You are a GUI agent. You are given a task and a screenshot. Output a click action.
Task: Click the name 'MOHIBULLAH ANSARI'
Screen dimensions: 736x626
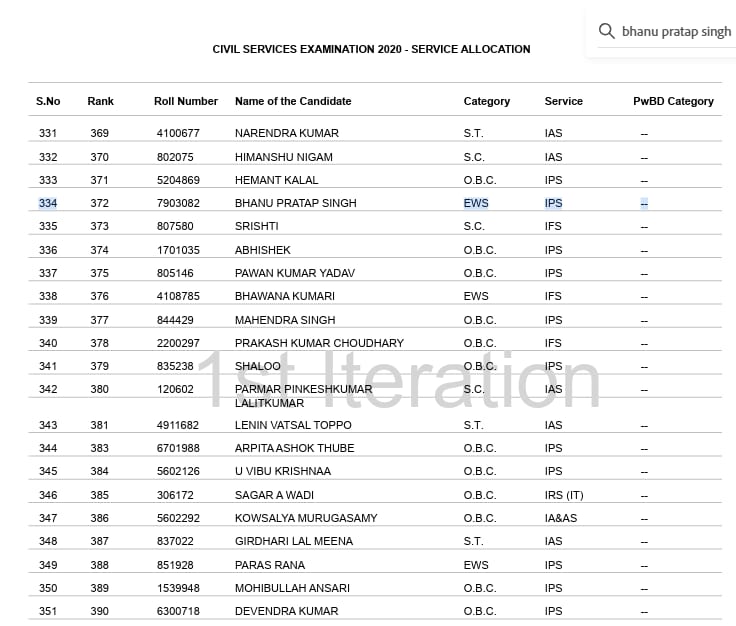(292, 588)
